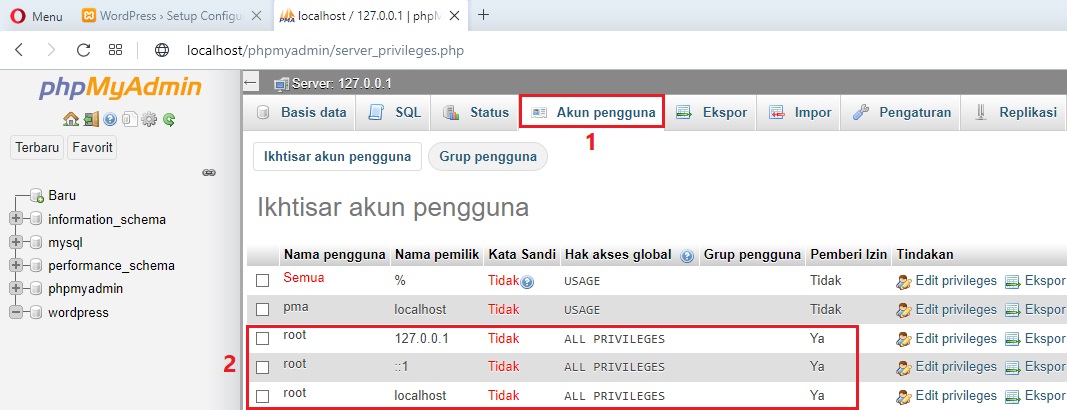Screen dimensions: 1067x410
Task: Open the wordpress database in sidebar
Action: pos(78,313)
